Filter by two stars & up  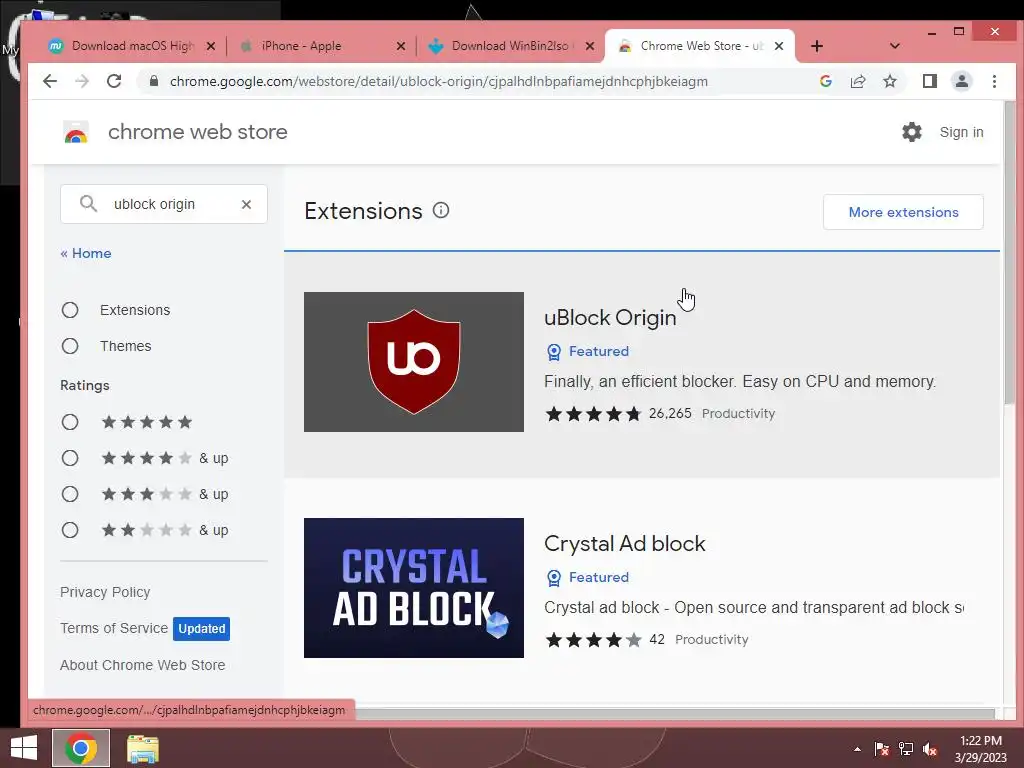[x=70, y=530]
